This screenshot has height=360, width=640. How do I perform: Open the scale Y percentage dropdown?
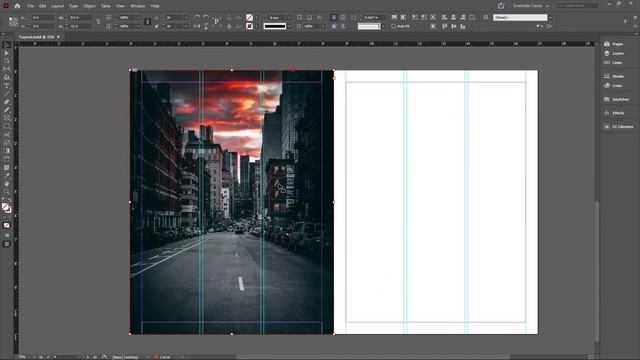click(x=138, y=26)
